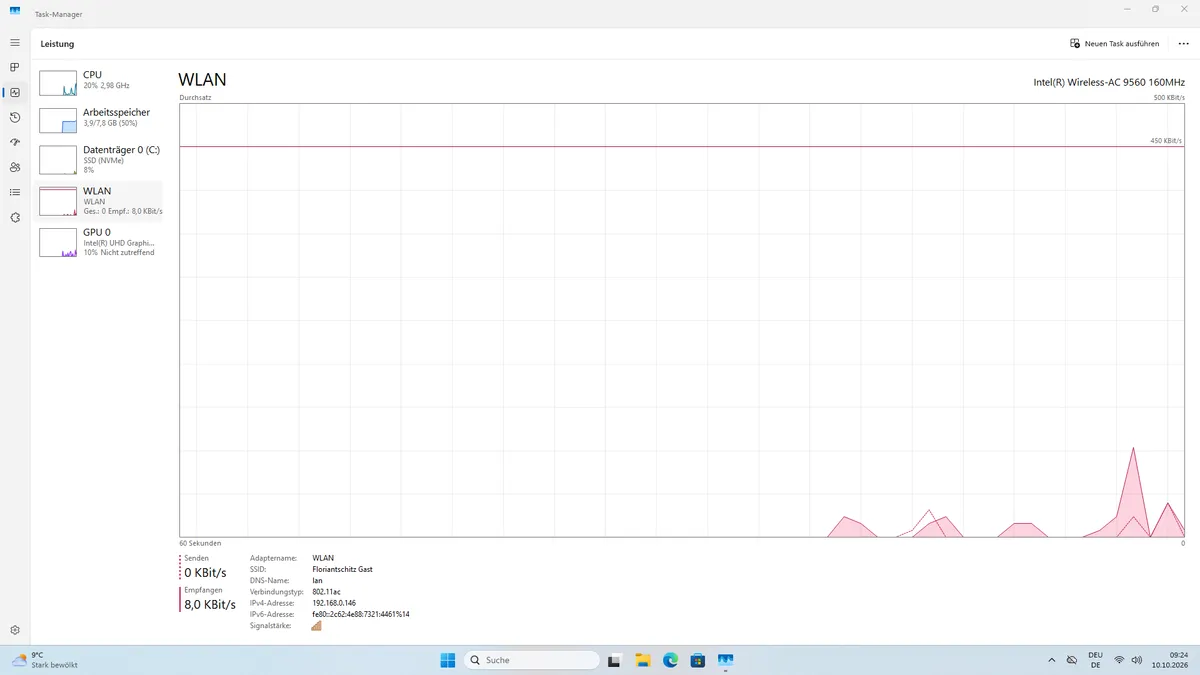1200x675 pixels.
Task: Select the GPU 0 entry
Action: click(99, 242)
